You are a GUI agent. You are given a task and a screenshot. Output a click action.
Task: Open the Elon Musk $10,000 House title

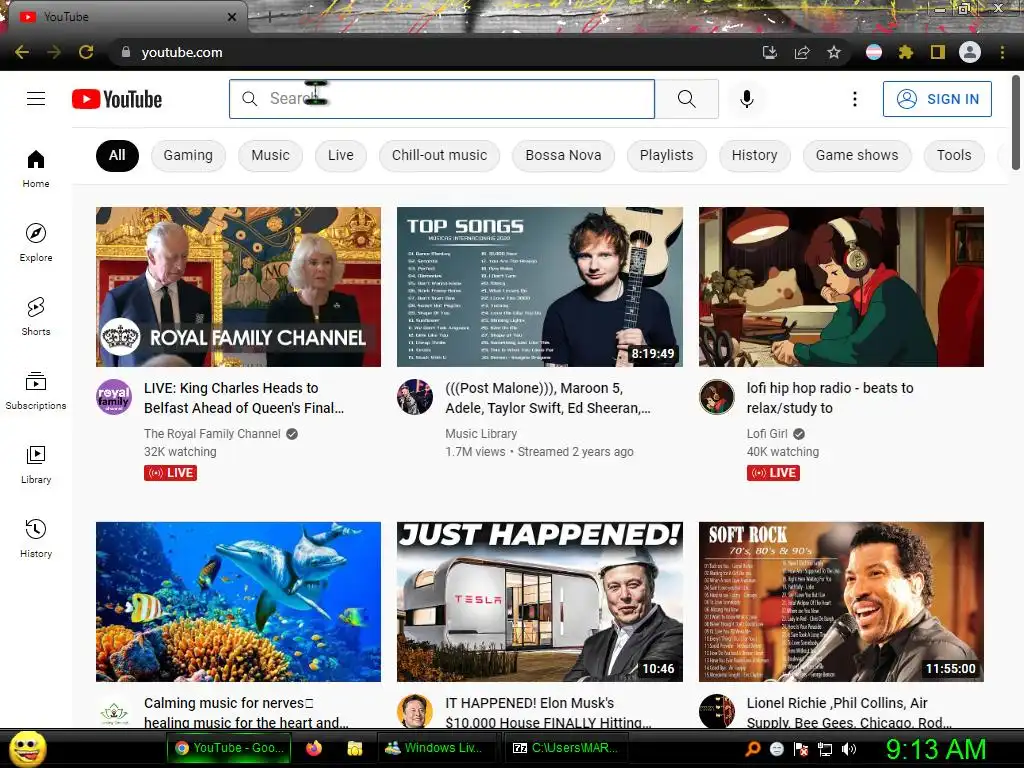coord(548,712)
